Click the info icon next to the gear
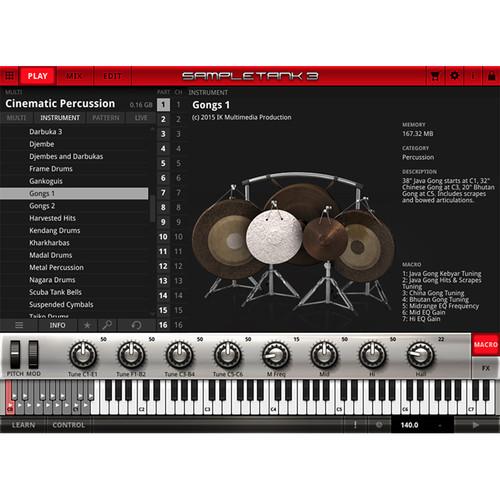This screenshot has height=500, width=500. click(473, 76)
